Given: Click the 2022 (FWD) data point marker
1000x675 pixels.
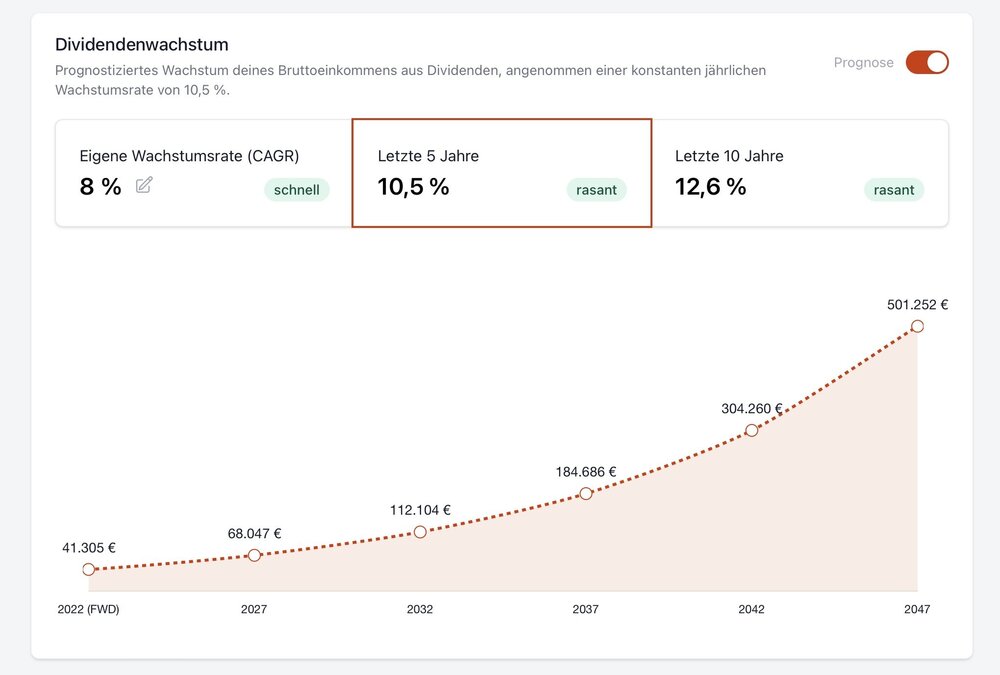Looking at the screenshot, I should click(x=89, y=569).
